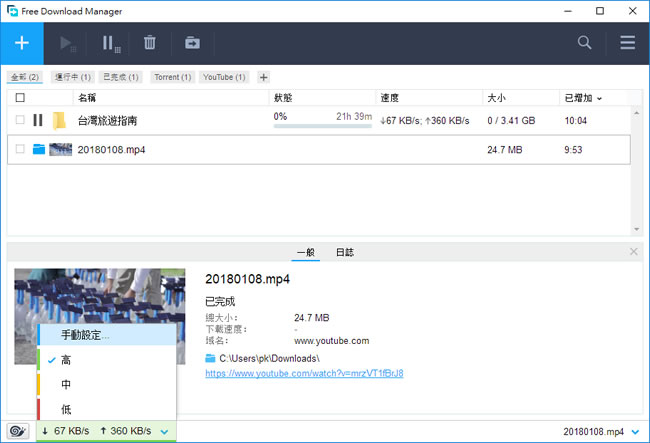Switch to the 一般 details tab

(x=306, y=252)
